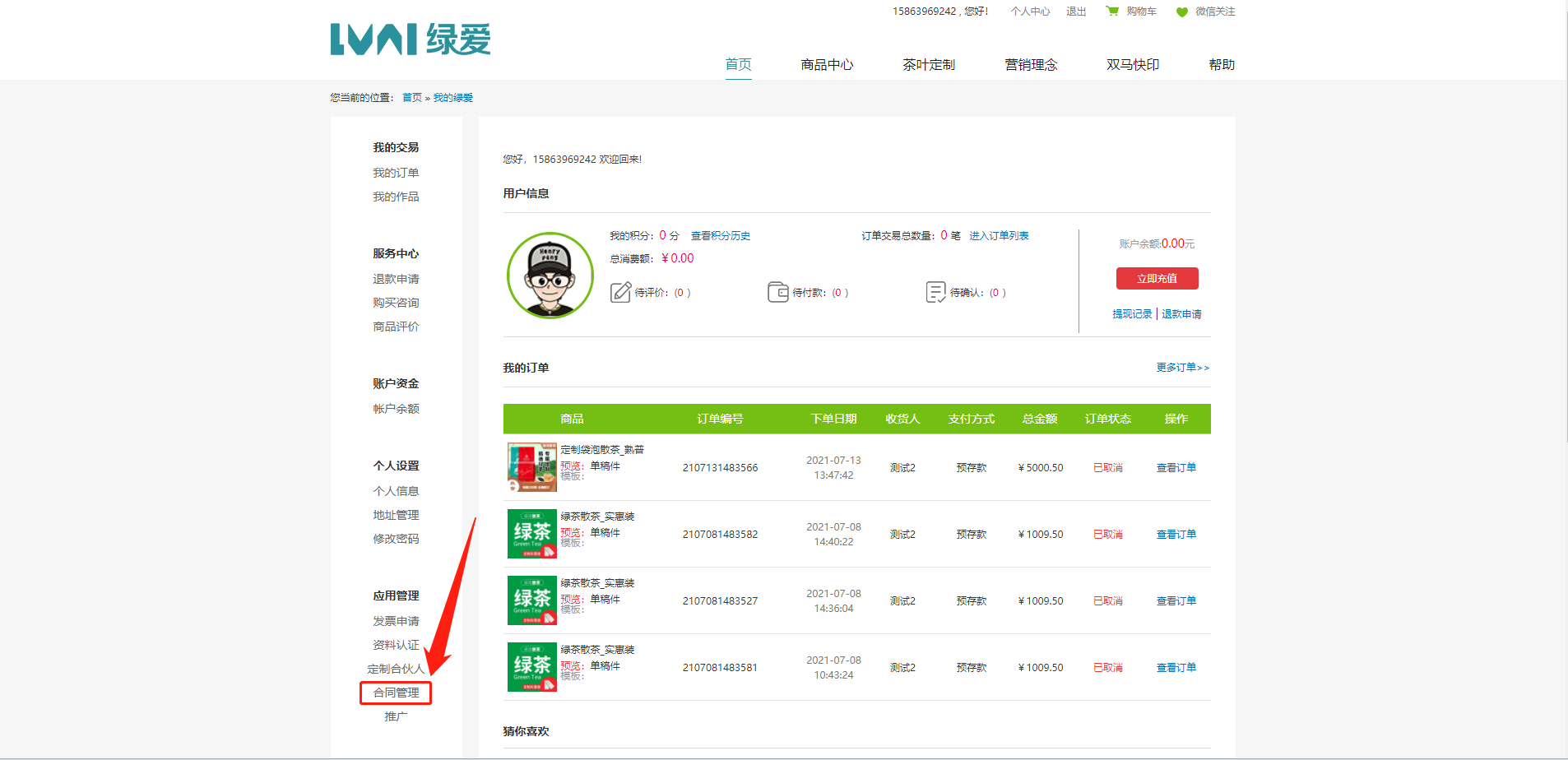Open the 商品中心 navigation tab
The width and height of the screenshot is (1568, 760).
pos(827,65)
